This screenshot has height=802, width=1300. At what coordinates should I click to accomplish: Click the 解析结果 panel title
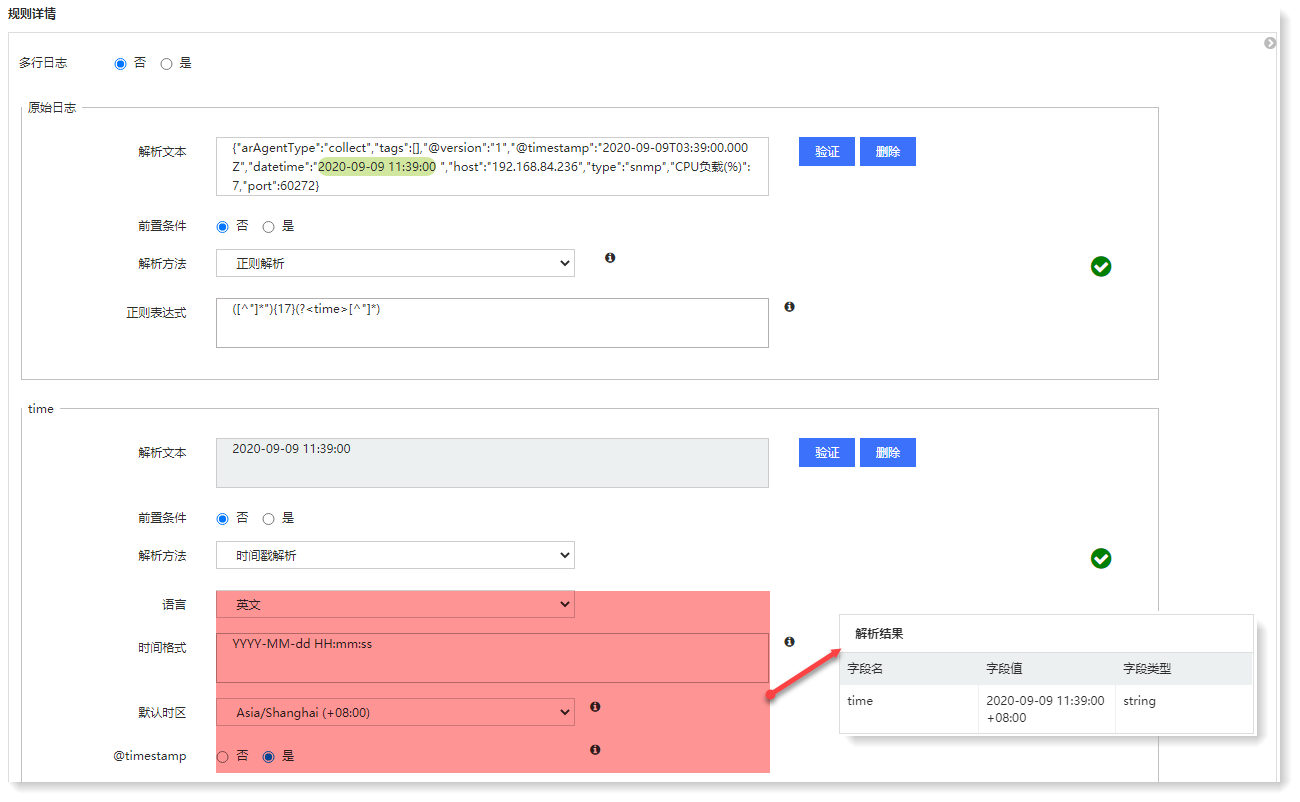click(879, 634)
